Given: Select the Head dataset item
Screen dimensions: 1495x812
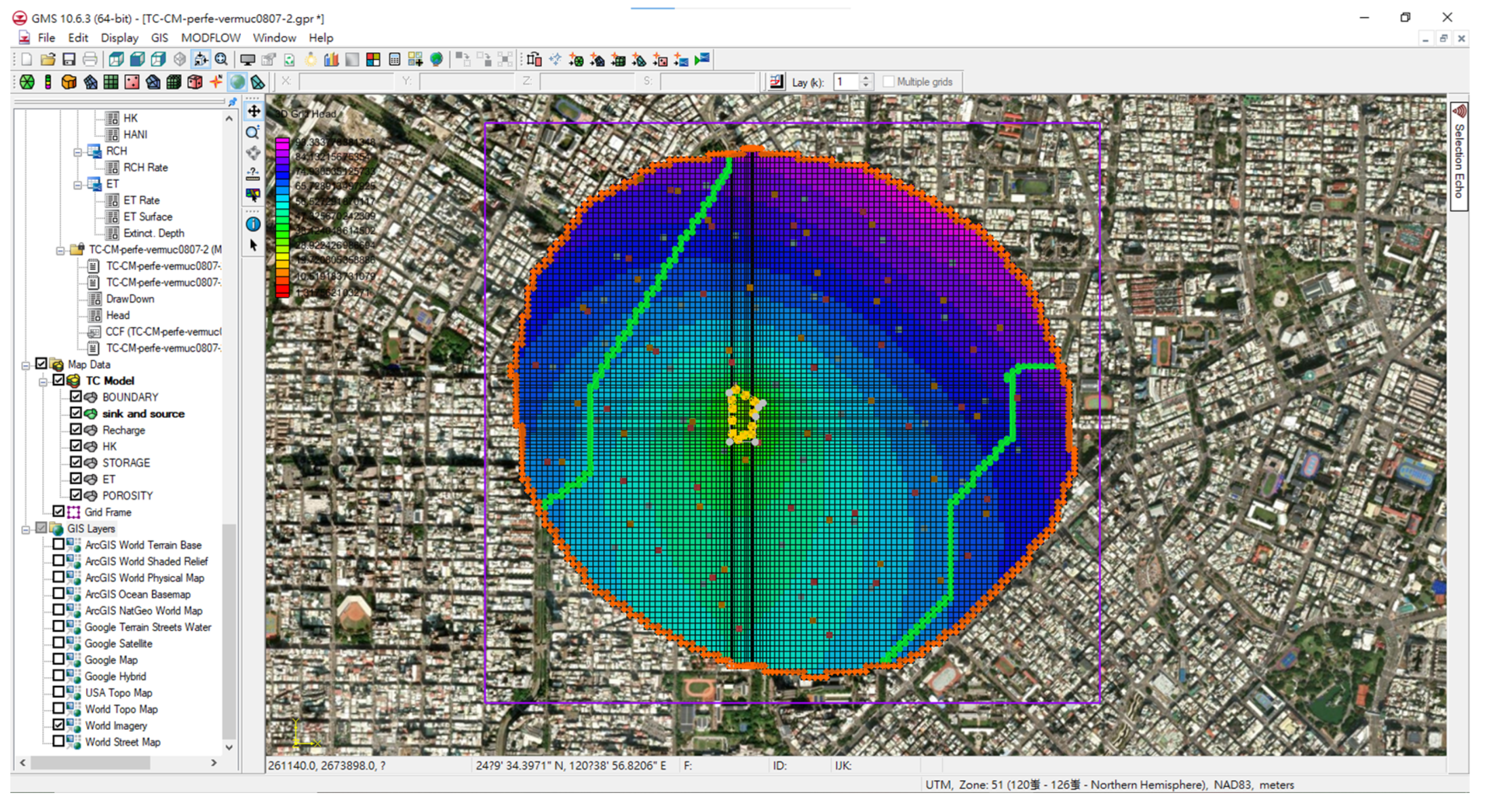Looking at the screenshot, I should tap(118, 315).
